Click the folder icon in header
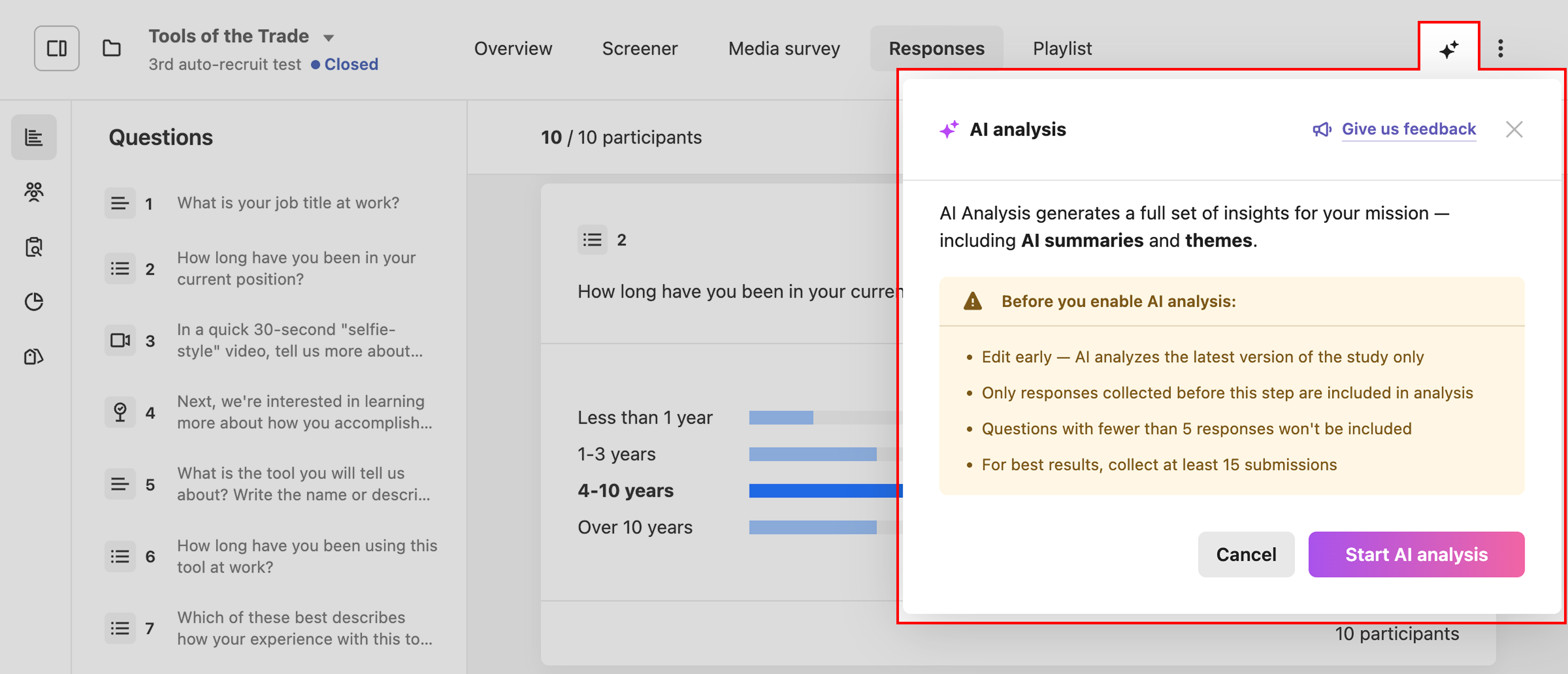 tap(111, 48)
